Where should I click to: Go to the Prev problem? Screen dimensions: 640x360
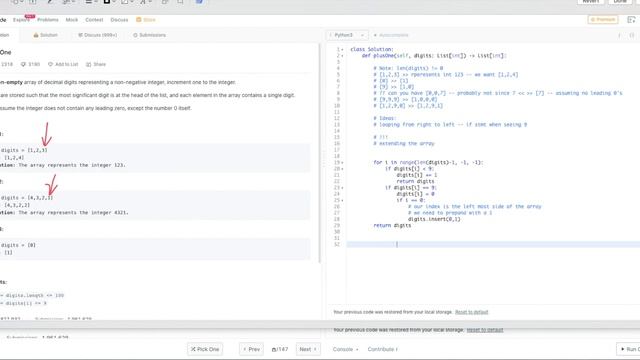coord(251,349)
